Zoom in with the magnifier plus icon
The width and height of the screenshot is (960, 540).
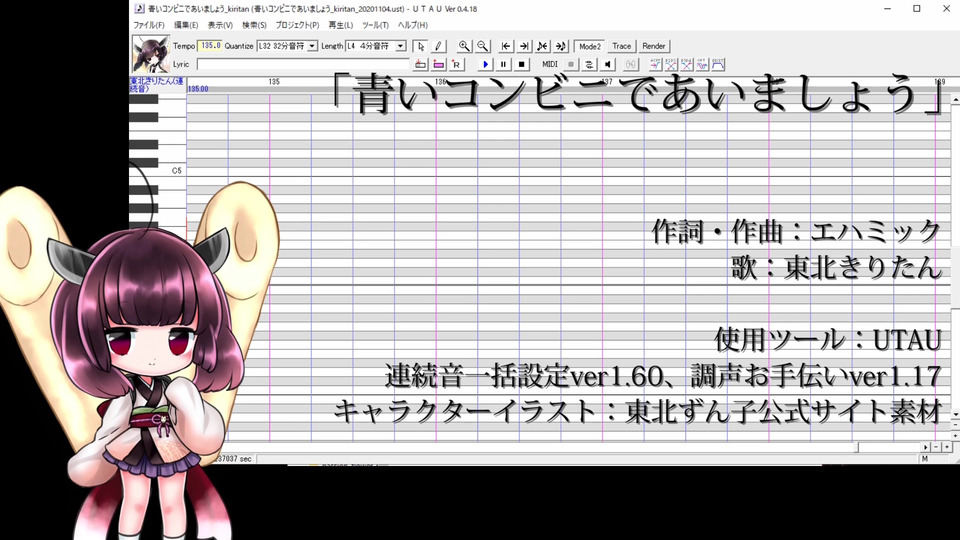point(464,46)
